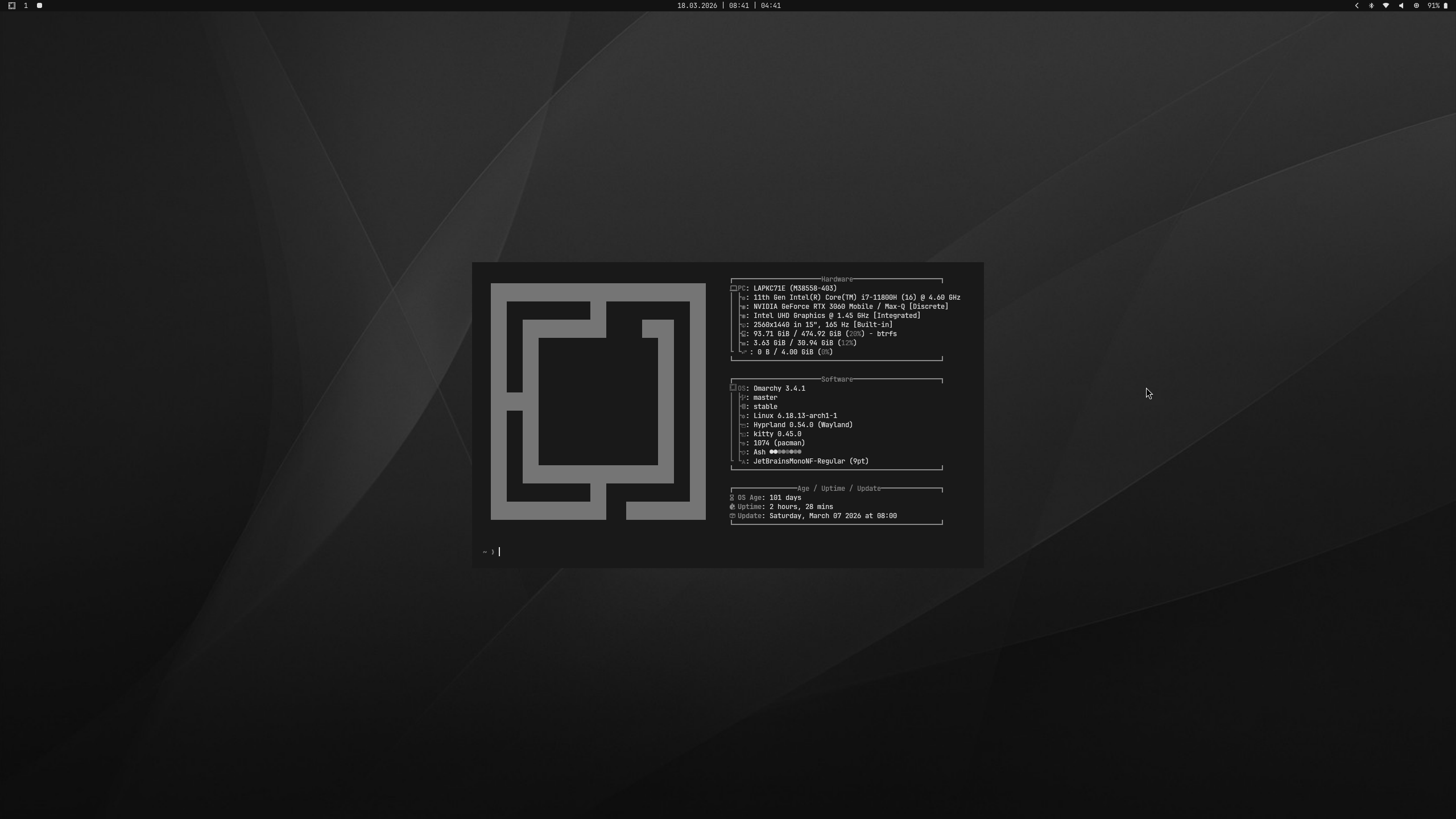Click the Update package icon in the terminal
Screen dimensions: 1456x819
point(733,516)
